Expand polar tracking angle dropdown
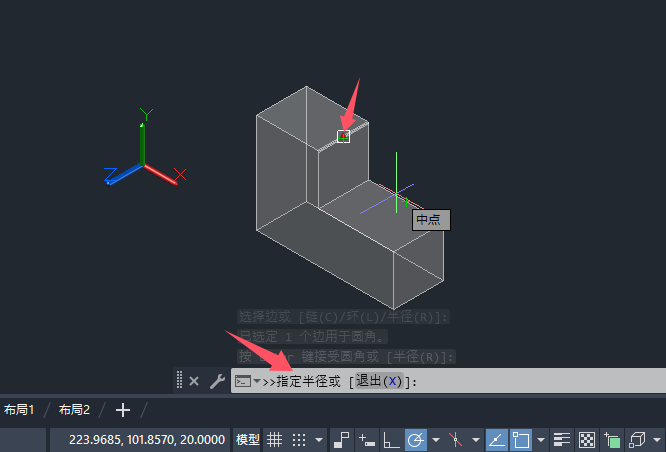This screenshot has width=666, height=452. (x=436, y=440)
